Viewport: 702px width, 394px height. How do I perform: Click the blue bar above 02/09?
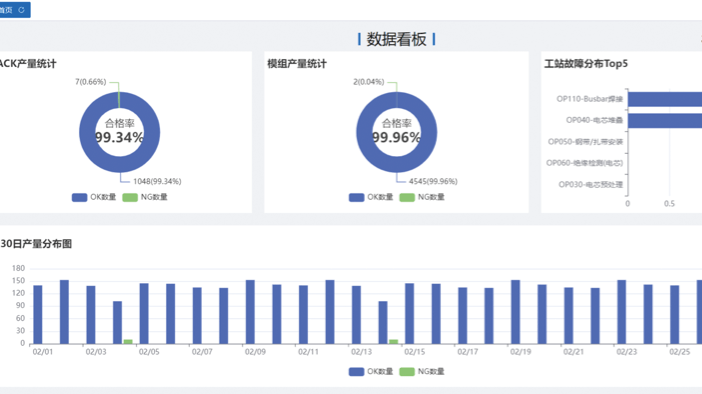(250, 312)
